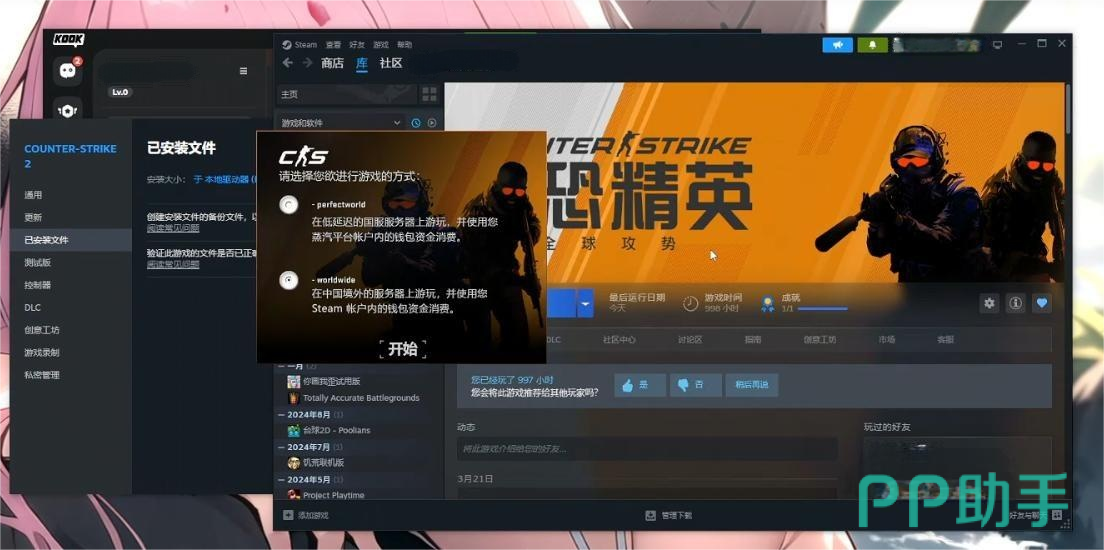The height and width of the screenshot is (550, 1104).
Task: Collapse the 2024年5月 library group
Action: pos(282,480)
